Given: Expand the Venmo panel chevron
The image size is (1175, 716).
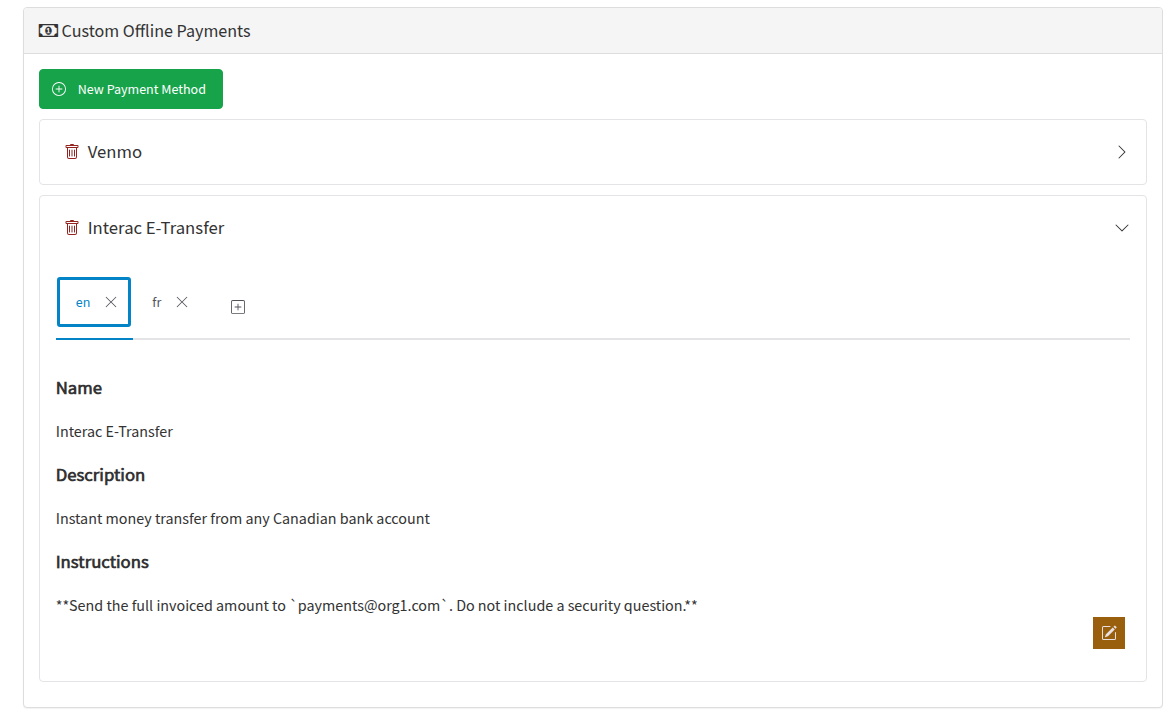Looking at the screenshot, I should (1122, 152).
